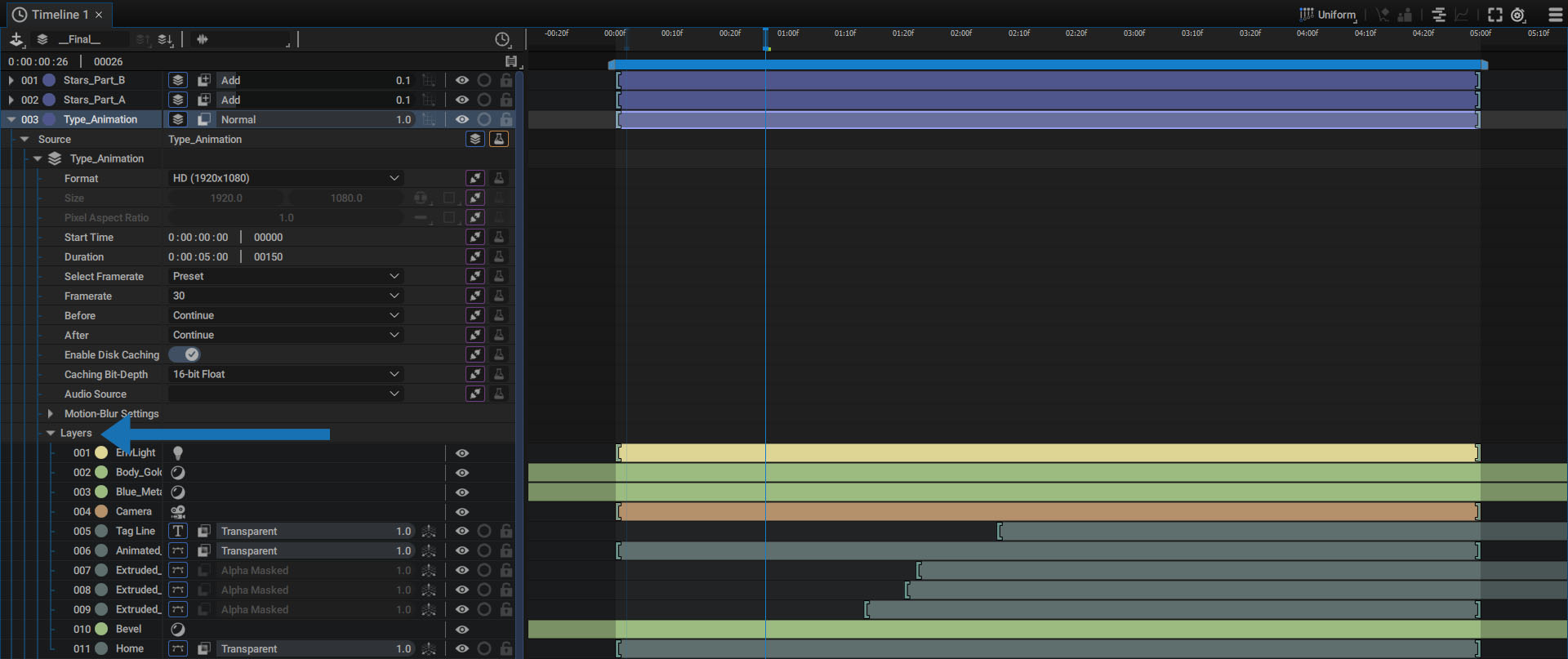This screenshot has height=659, width=1568.
Task: Hide the Home layer with eye icon
Action: (x=462, y=648)
